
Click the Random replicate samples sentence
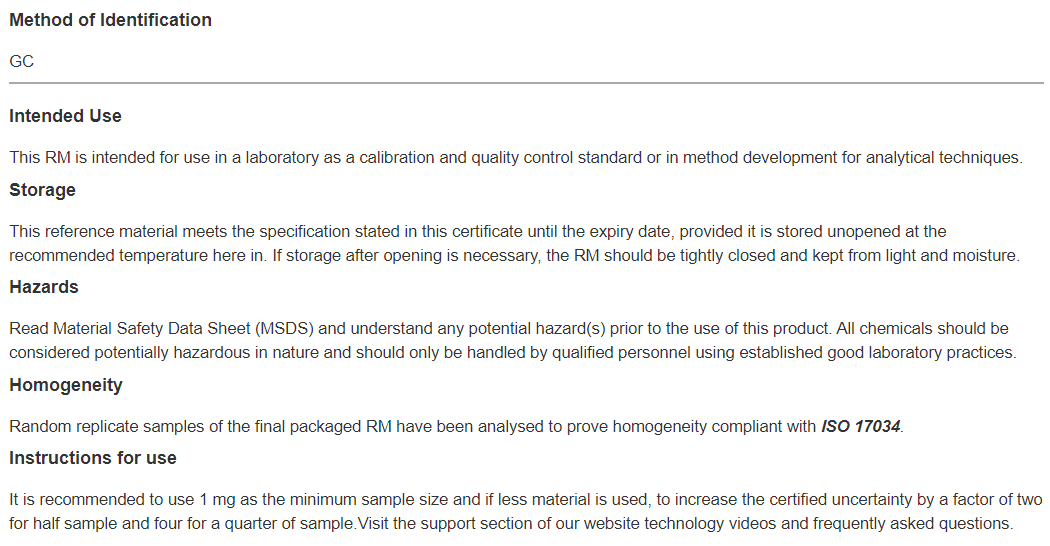(x=456, y=427)
